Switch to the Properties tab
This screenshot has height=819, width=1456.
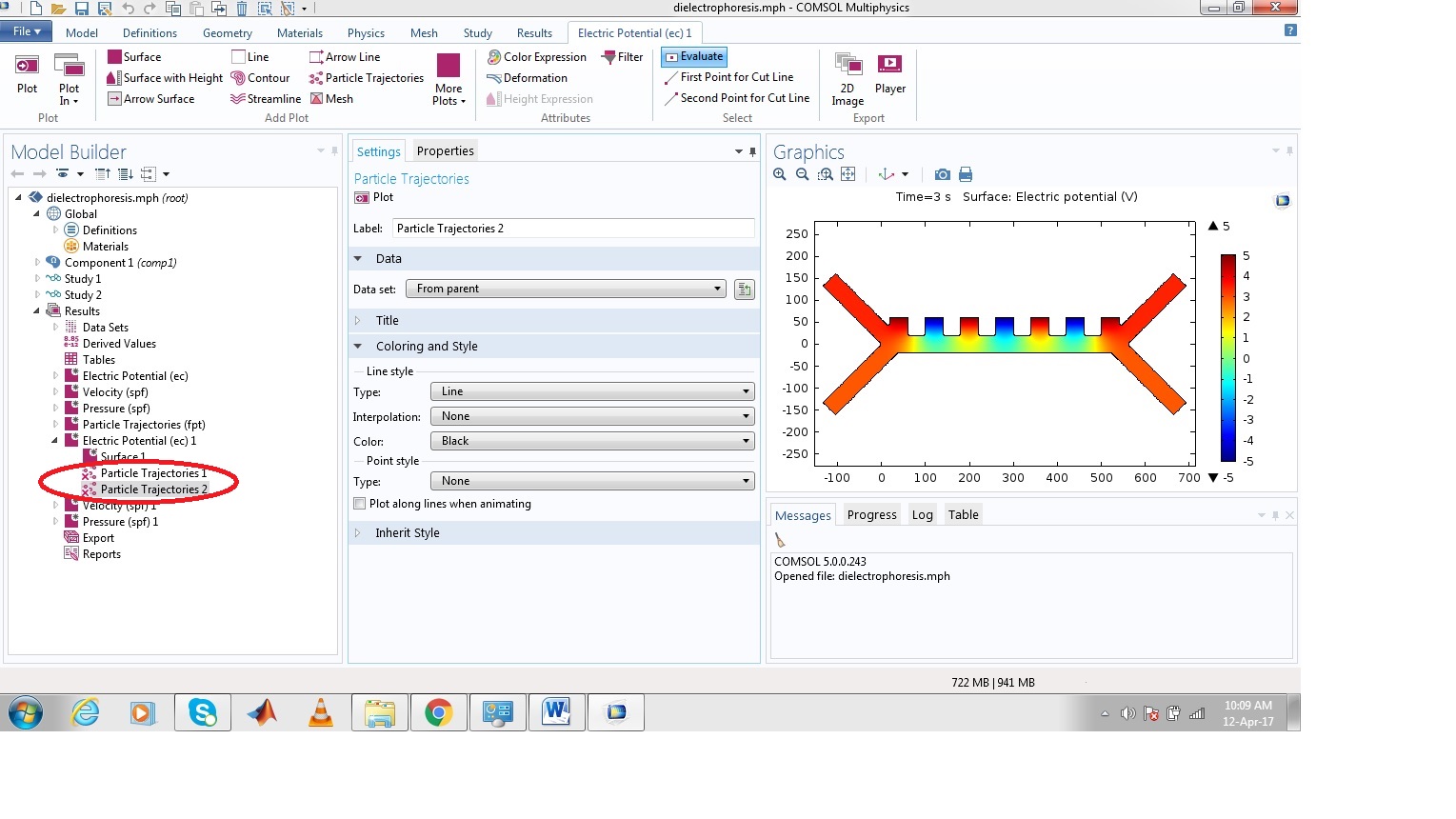coord(445,151)
